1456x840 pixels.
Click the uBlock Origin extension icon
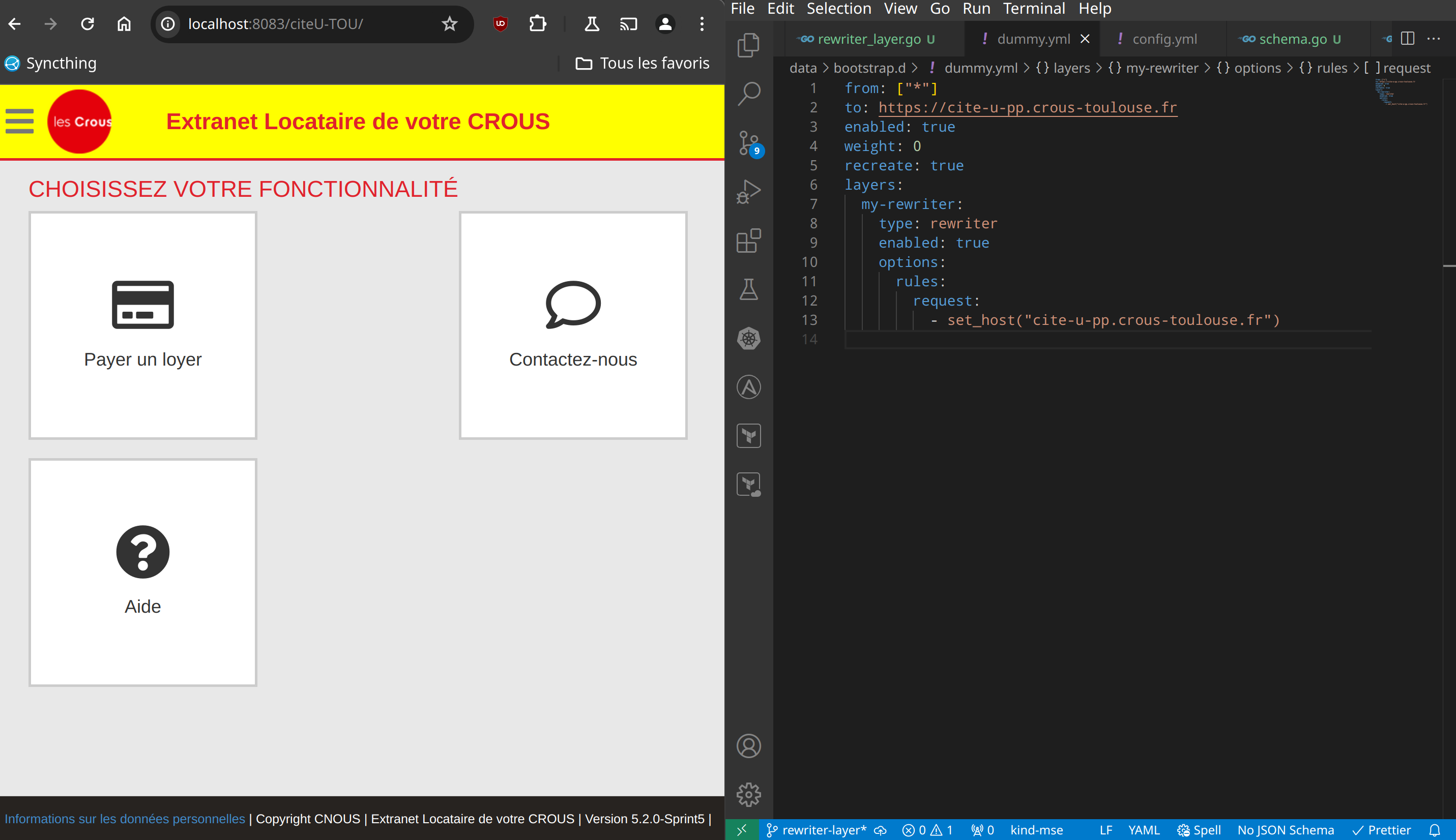tap(500, 24)
